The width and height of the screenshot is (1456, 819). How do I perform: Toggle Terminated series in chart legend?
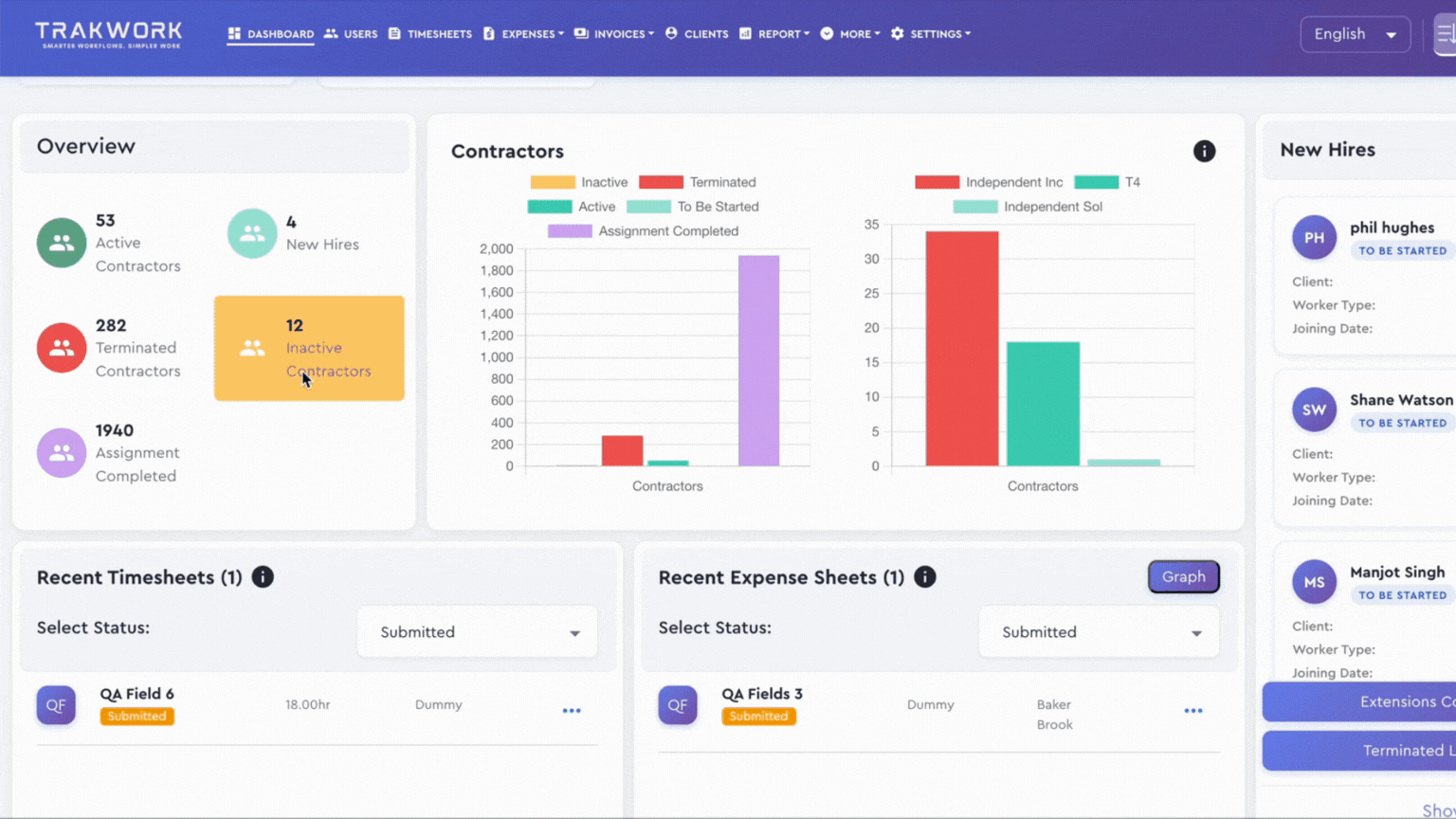tap(698, 182)
